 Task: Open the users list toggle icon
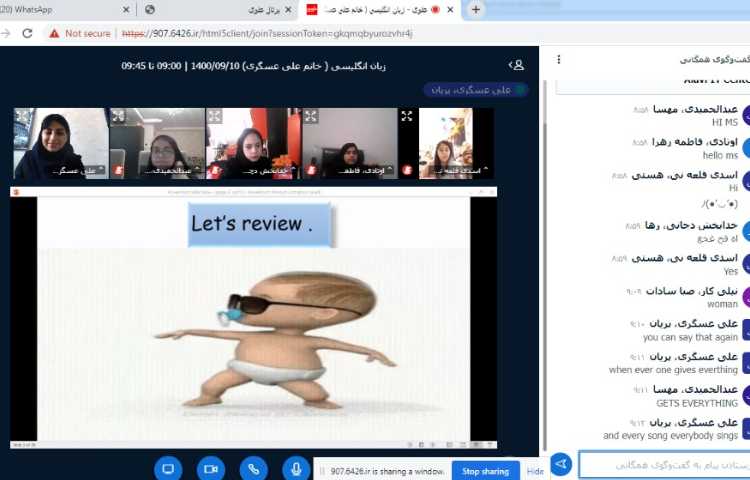tap(516, 64)
